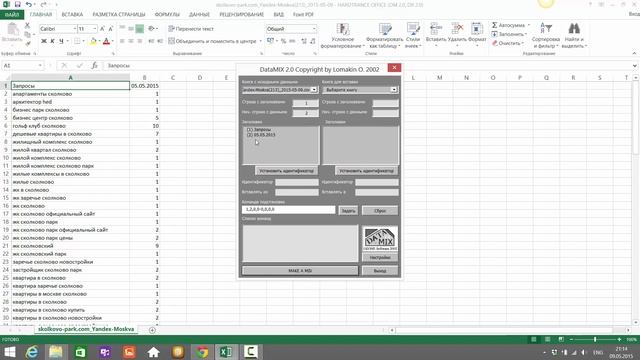Toggle center horizontal alignment button
640x360 pixels.
tap(131, 41)
